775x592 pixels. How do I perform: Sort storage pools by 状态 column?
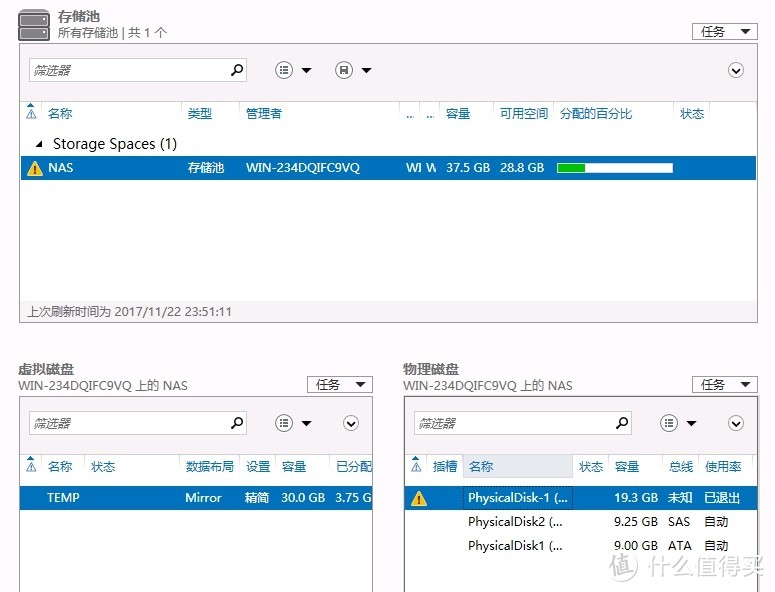[691, 114]
